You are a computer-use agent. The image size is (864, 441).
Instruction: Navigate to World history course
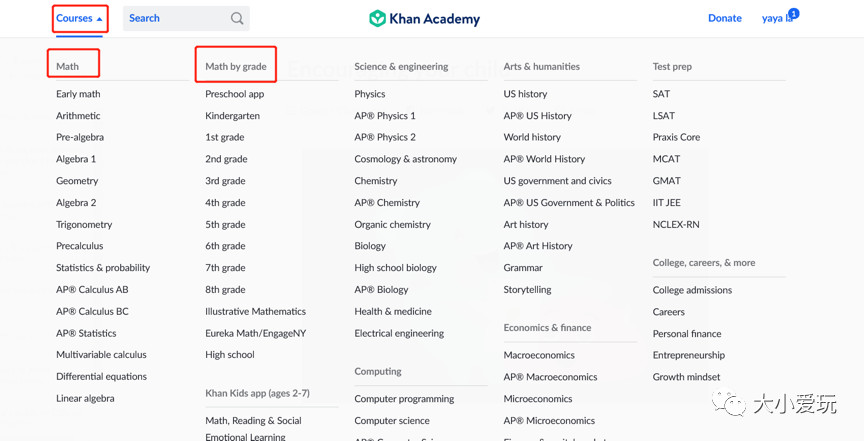pyautogui.click(x=532, y=137)
